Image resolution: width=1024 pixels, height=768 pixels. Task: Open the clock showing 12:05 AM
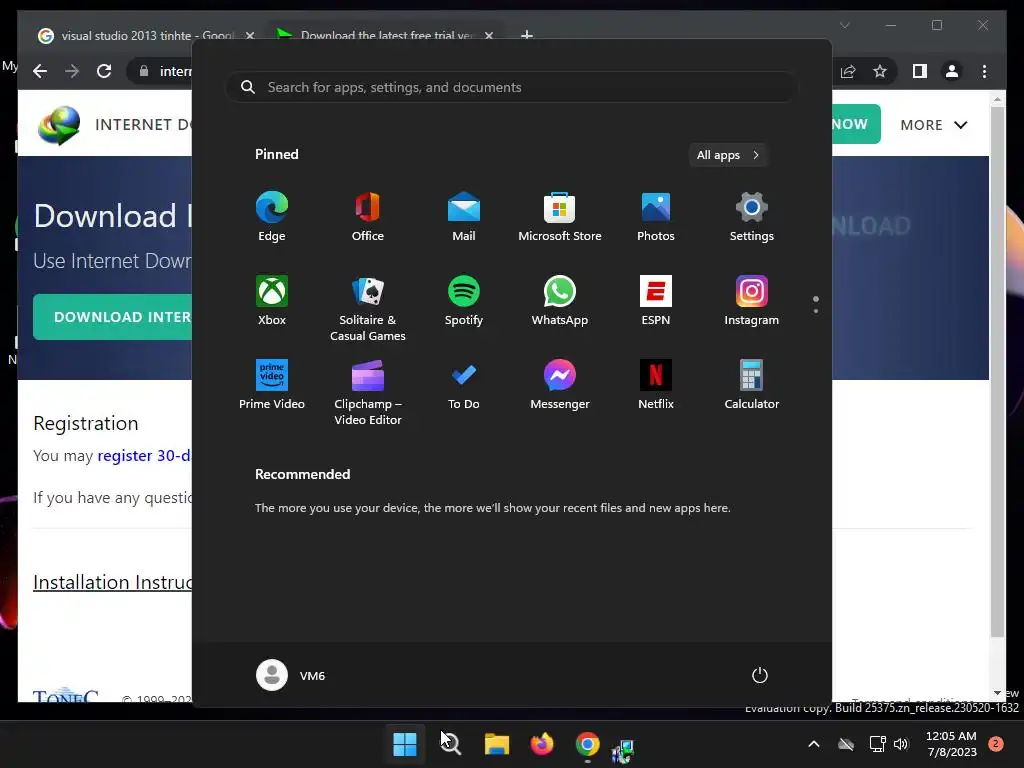point(952,744)
